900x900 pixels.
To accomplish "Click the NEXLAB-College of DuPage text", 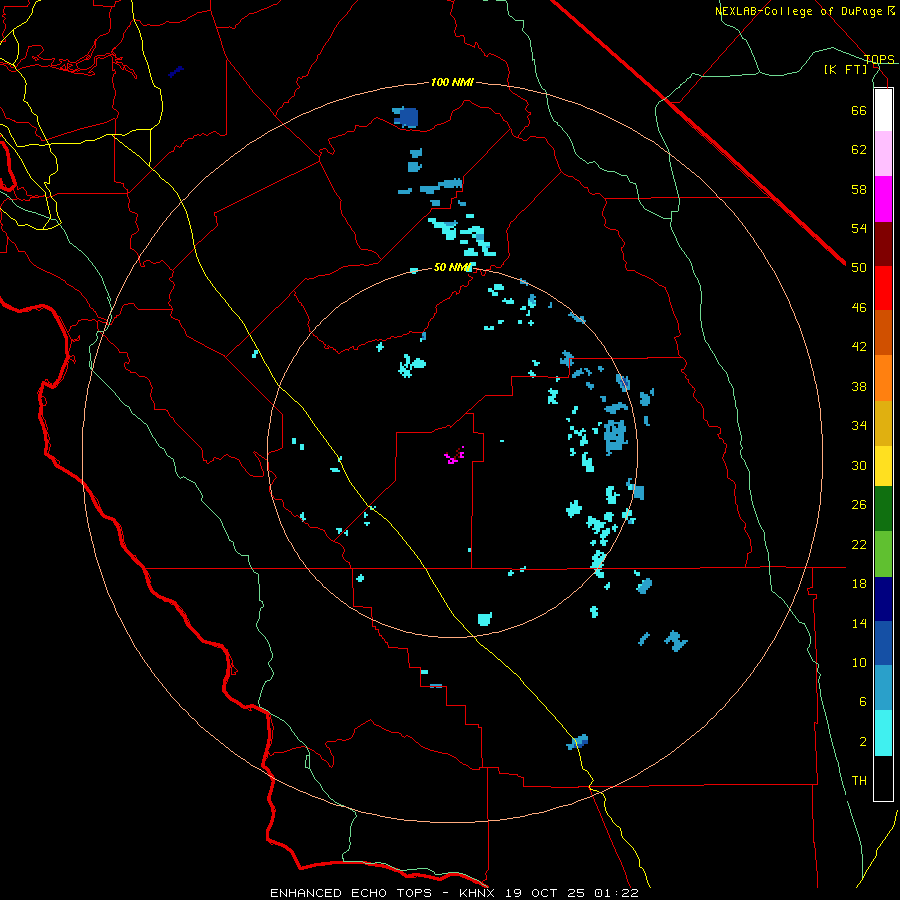I will (x=798, y=11).
